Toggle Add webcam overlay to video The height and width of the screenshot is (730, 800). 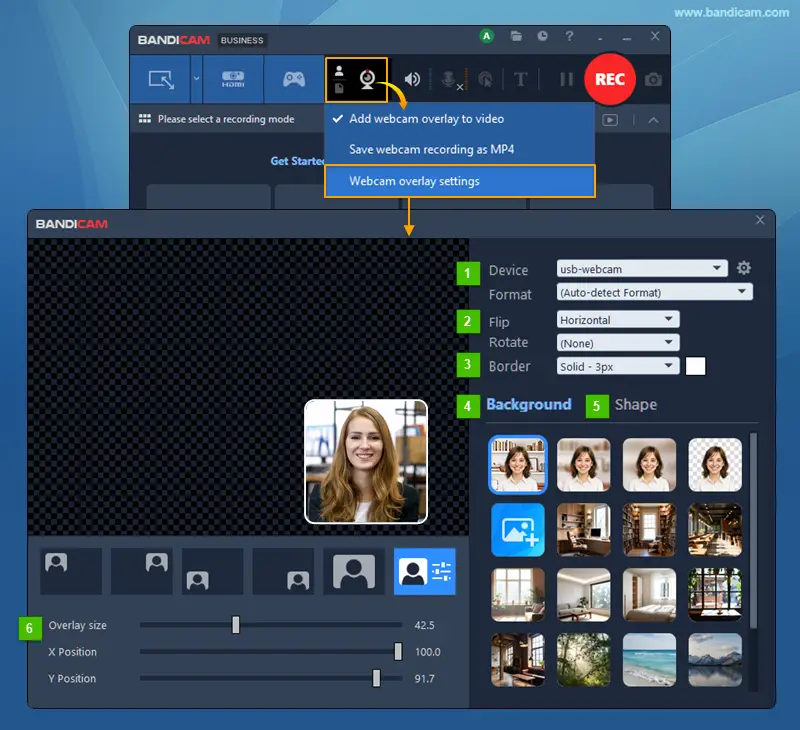click(459, 119)
